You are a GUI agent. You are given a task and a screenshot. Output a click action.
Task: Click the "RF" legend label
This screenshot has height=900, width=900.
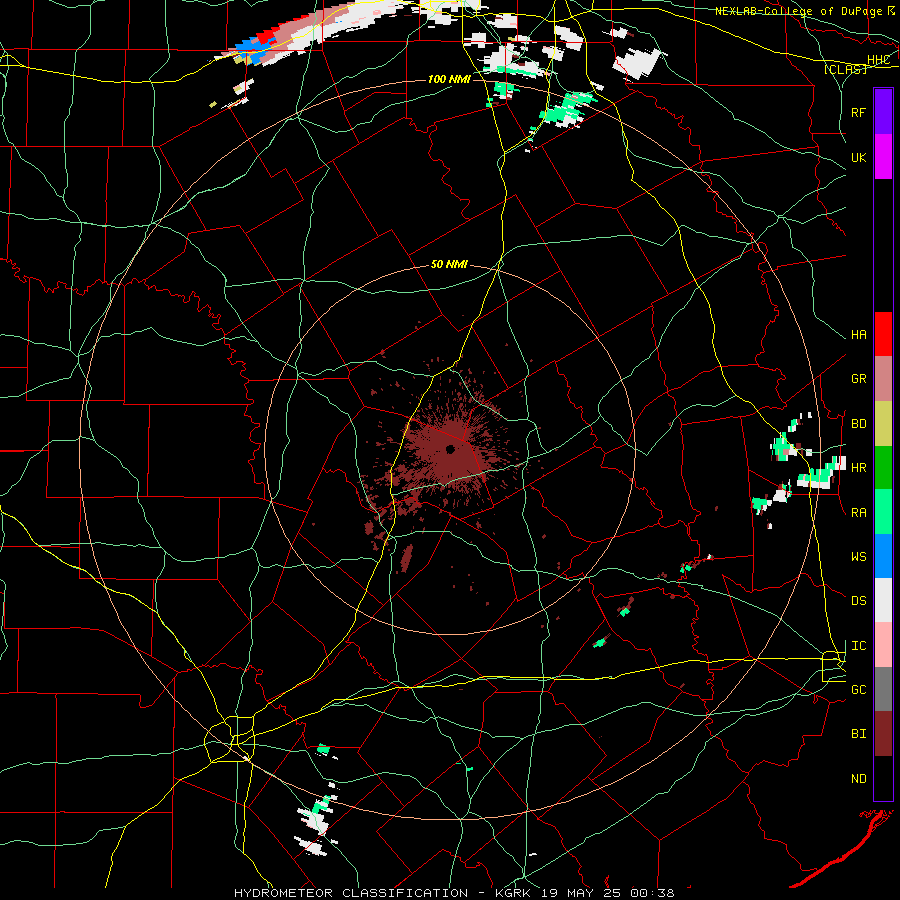click(858, 112)
